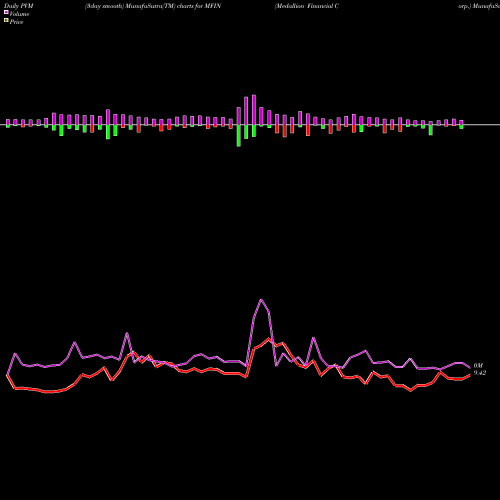Click the red-green Price legend swatch
The height and width of the screenshot is (500, 500).
coord(6,21)
